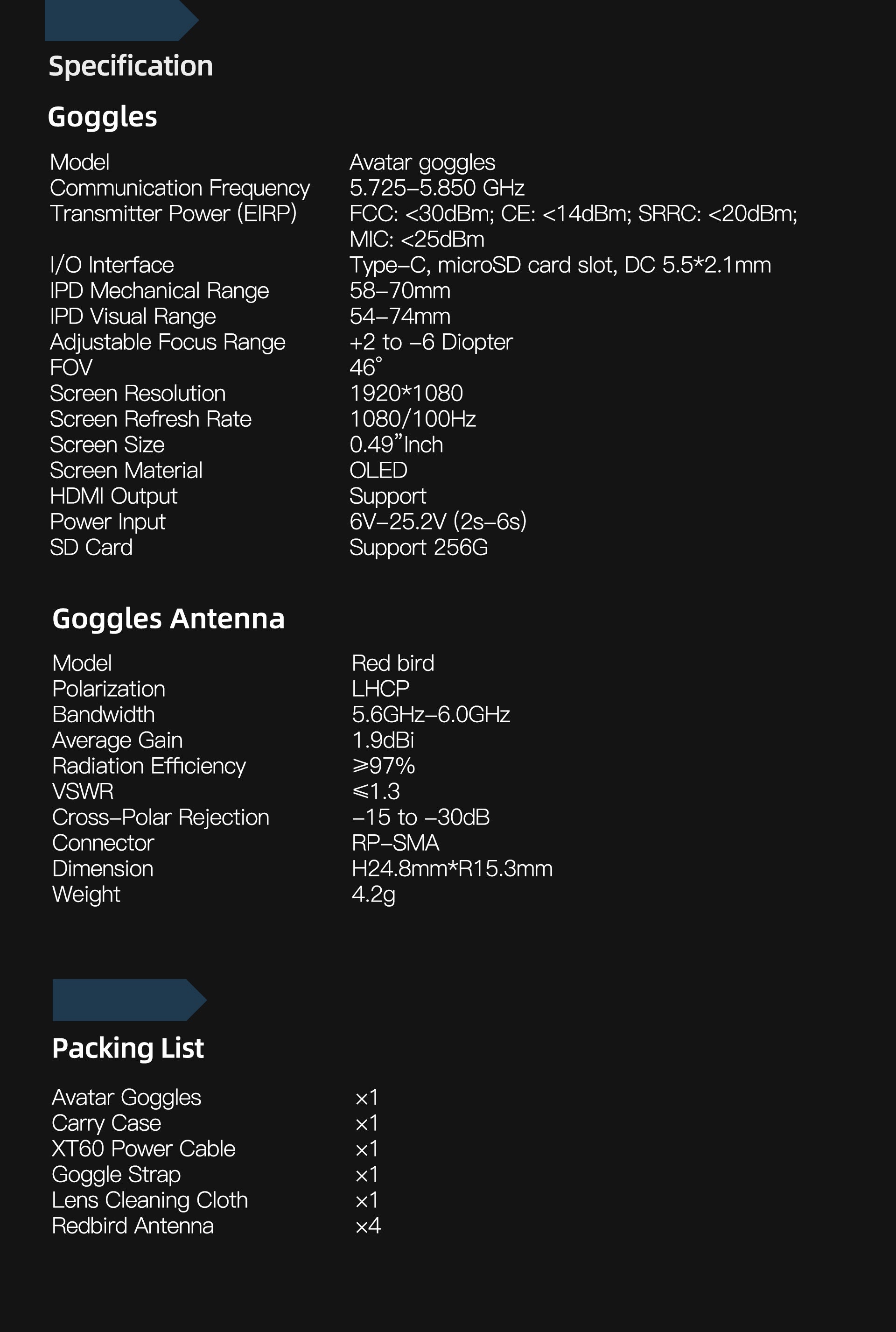
Task: Click the Goggles Antenna section heading
Action: [168, 619]
